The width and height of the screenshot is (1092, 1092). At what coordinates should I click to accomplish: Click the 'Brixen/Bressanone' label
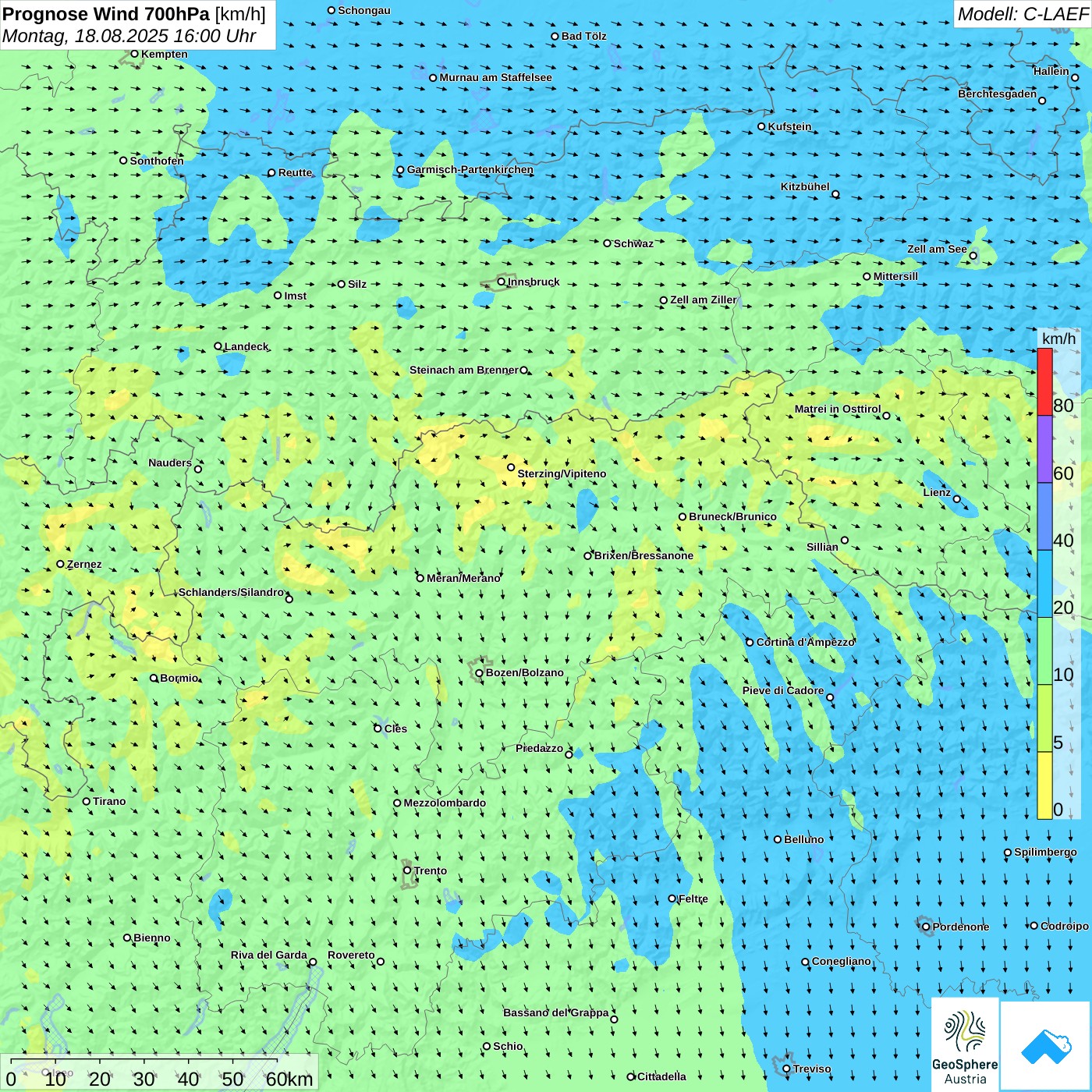point(644,555)
